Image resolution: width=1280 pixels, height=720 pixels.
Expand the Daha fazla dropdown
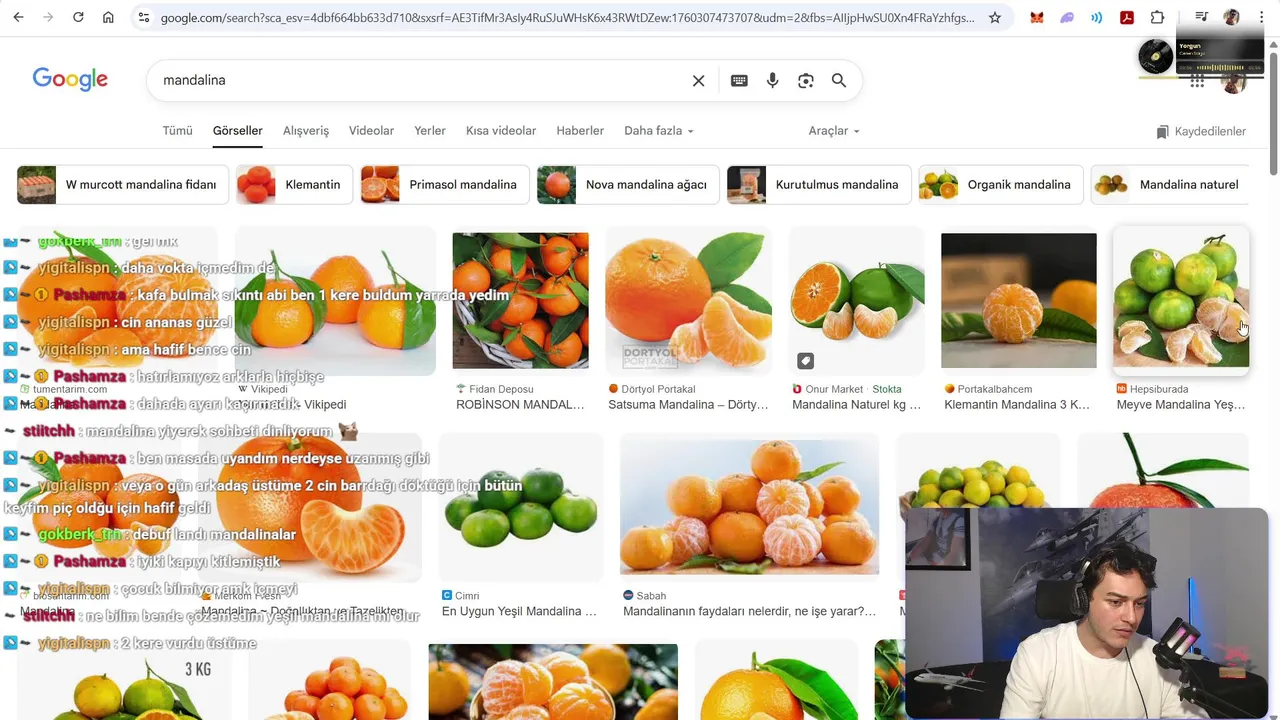pyautogui.click(x=658, y=131)
